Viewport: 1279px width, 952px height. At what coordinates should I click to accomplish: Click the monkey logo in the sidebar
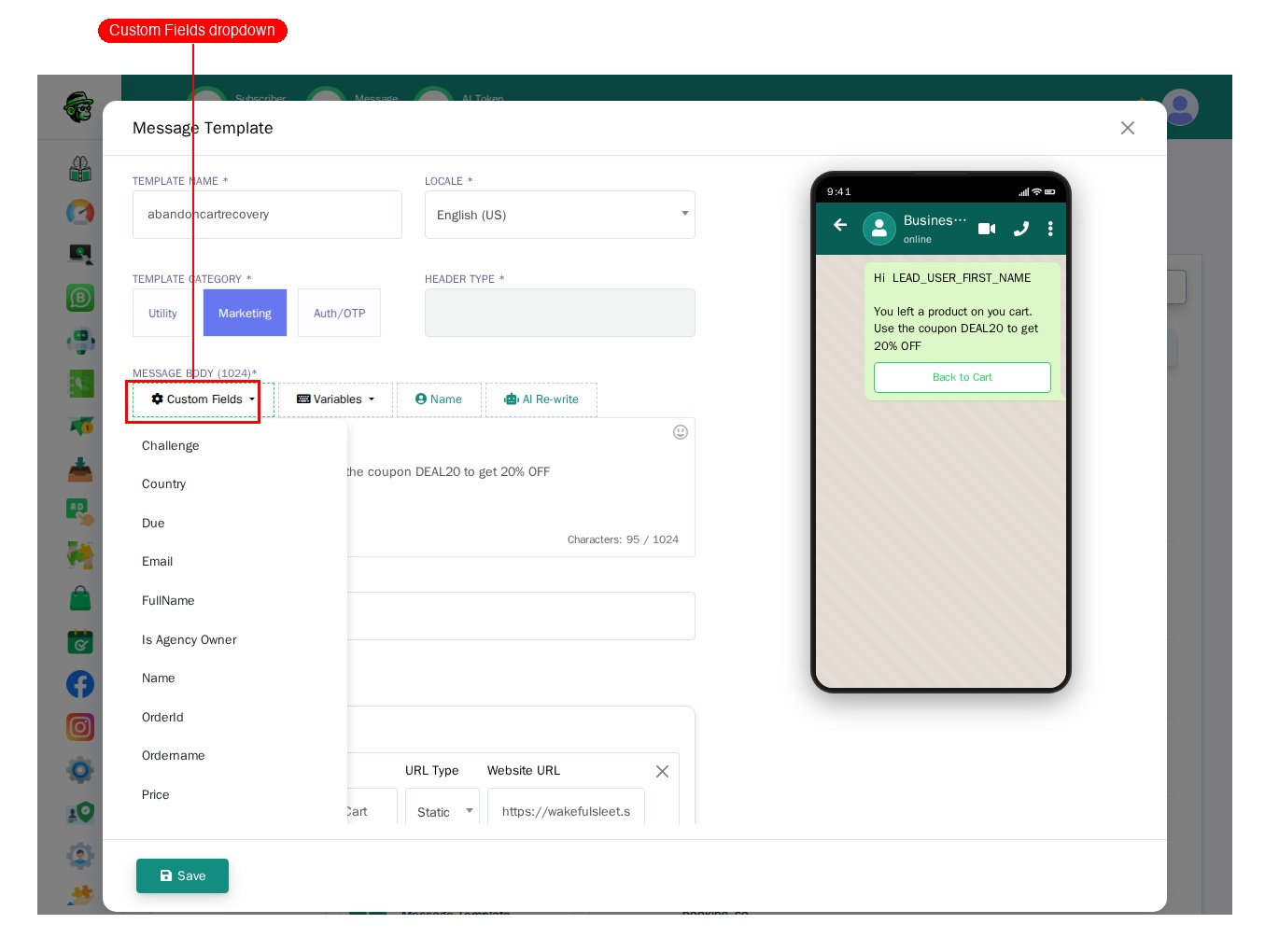point(78,107)
